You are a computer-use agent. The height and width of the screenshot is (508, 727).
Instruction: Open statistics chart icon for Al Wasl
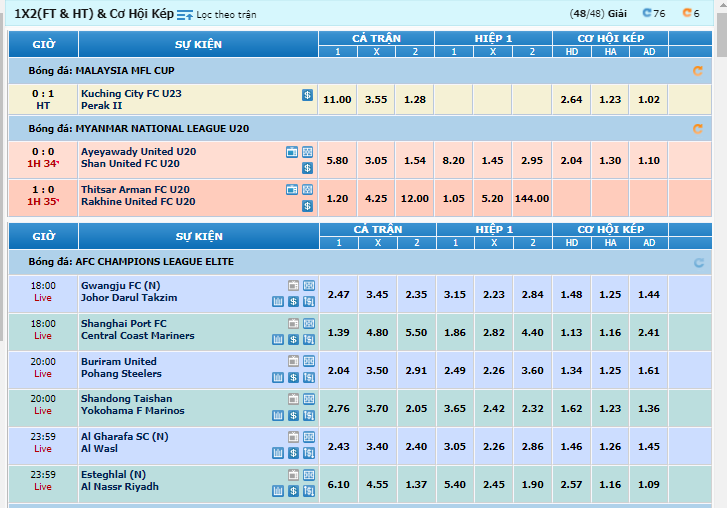(x=278, y=453)
